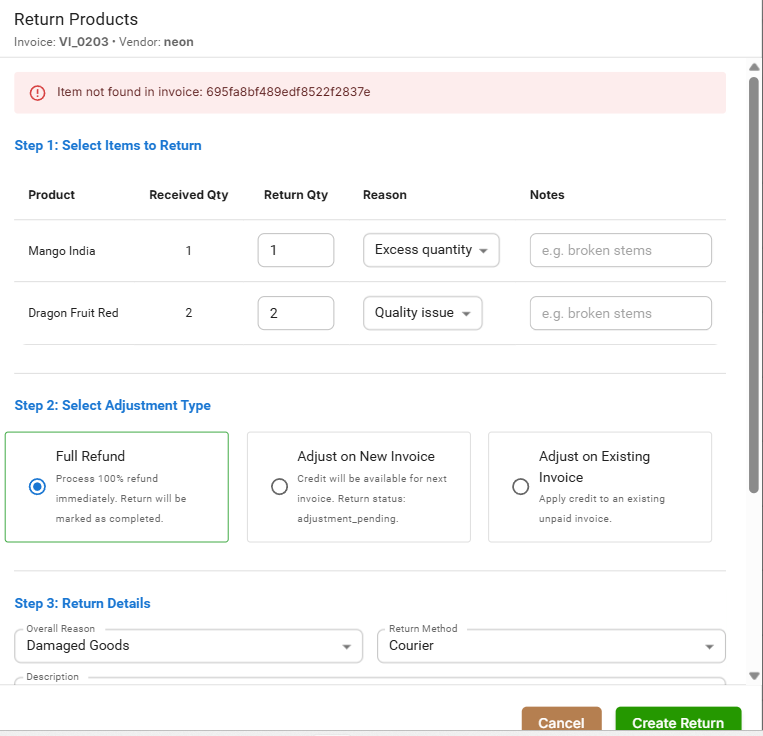Open Dragon Fruit Red reason dropdown
The image size is (763, 736).
pyautogui.click(x=422, y=313)
